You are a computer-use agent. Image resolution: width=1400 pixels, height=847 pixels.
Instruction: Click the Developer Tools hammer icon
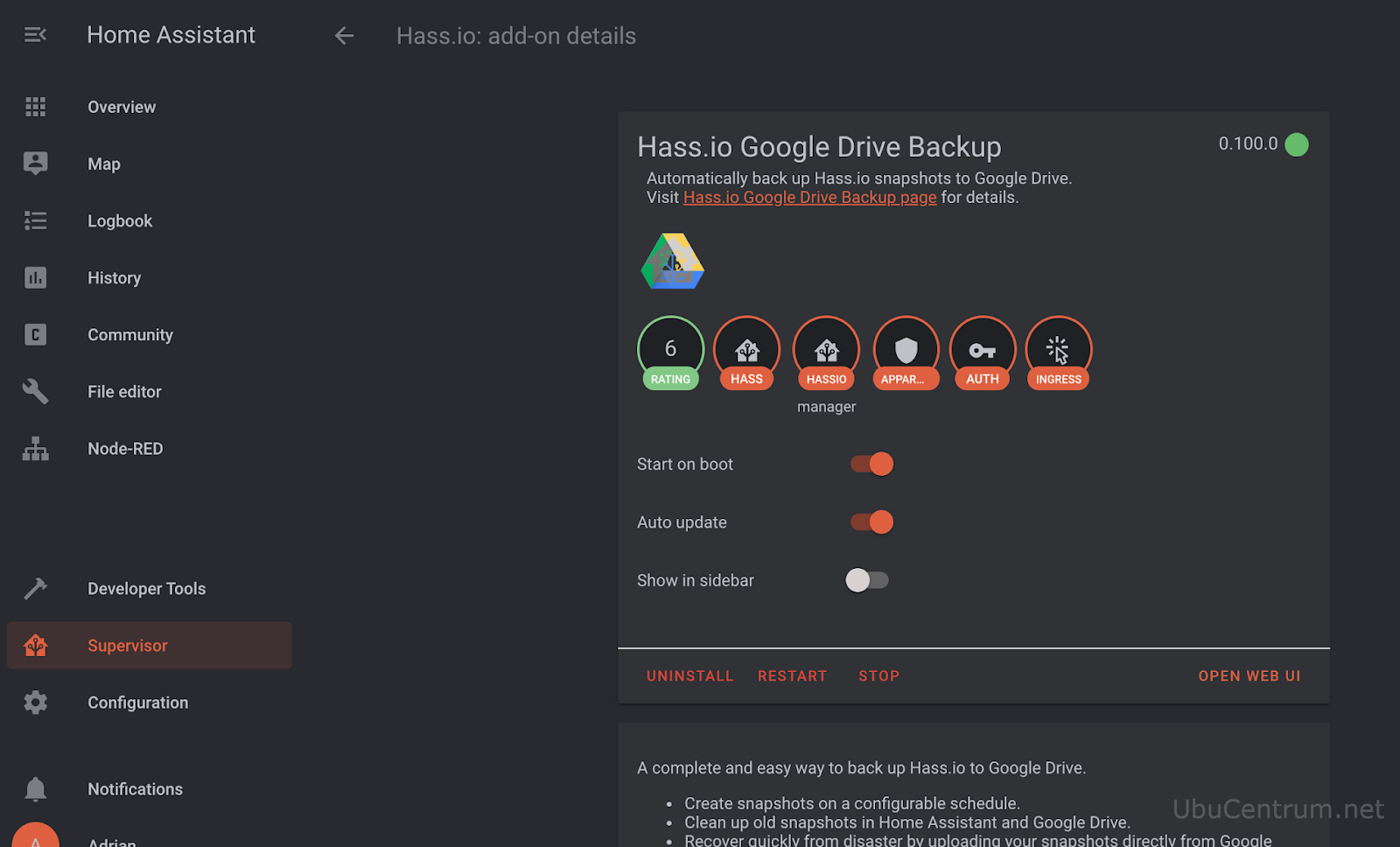[x=35, y=589]
